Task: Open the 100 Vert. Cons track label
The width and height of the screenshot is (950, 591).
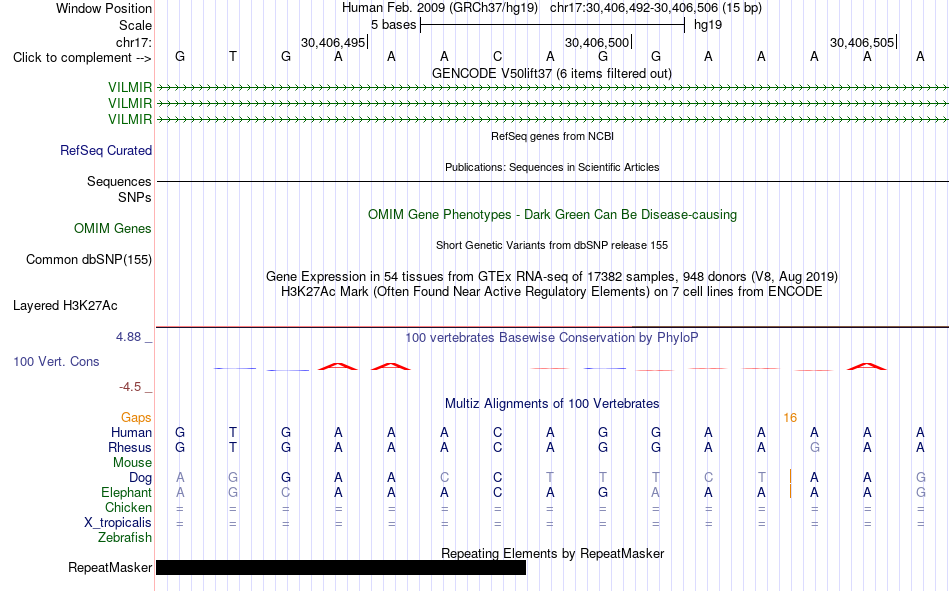Action: 56,362
